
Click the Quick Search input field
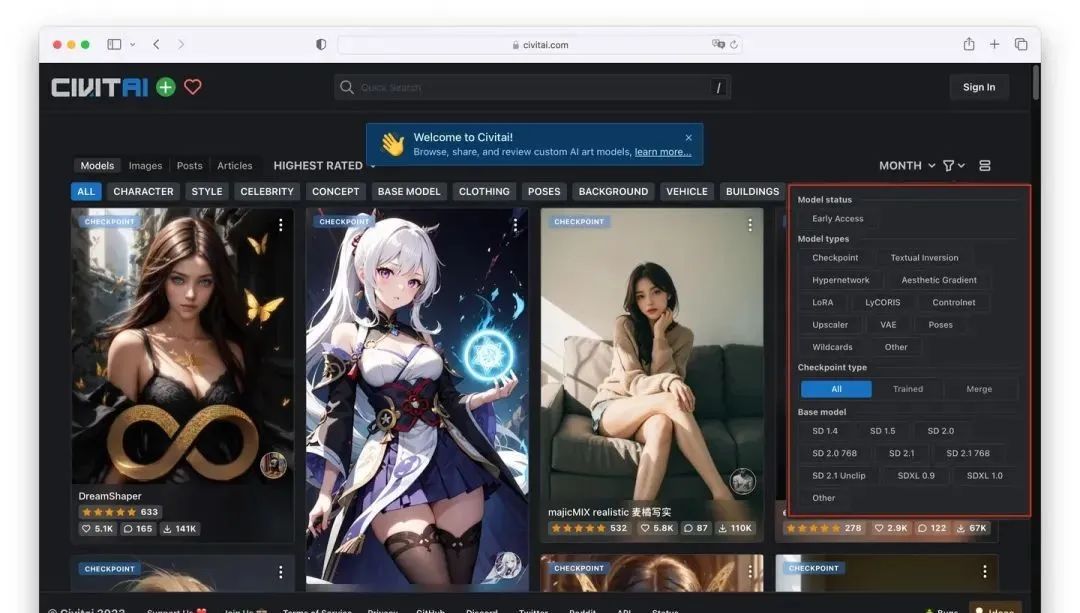pos(532,87)
